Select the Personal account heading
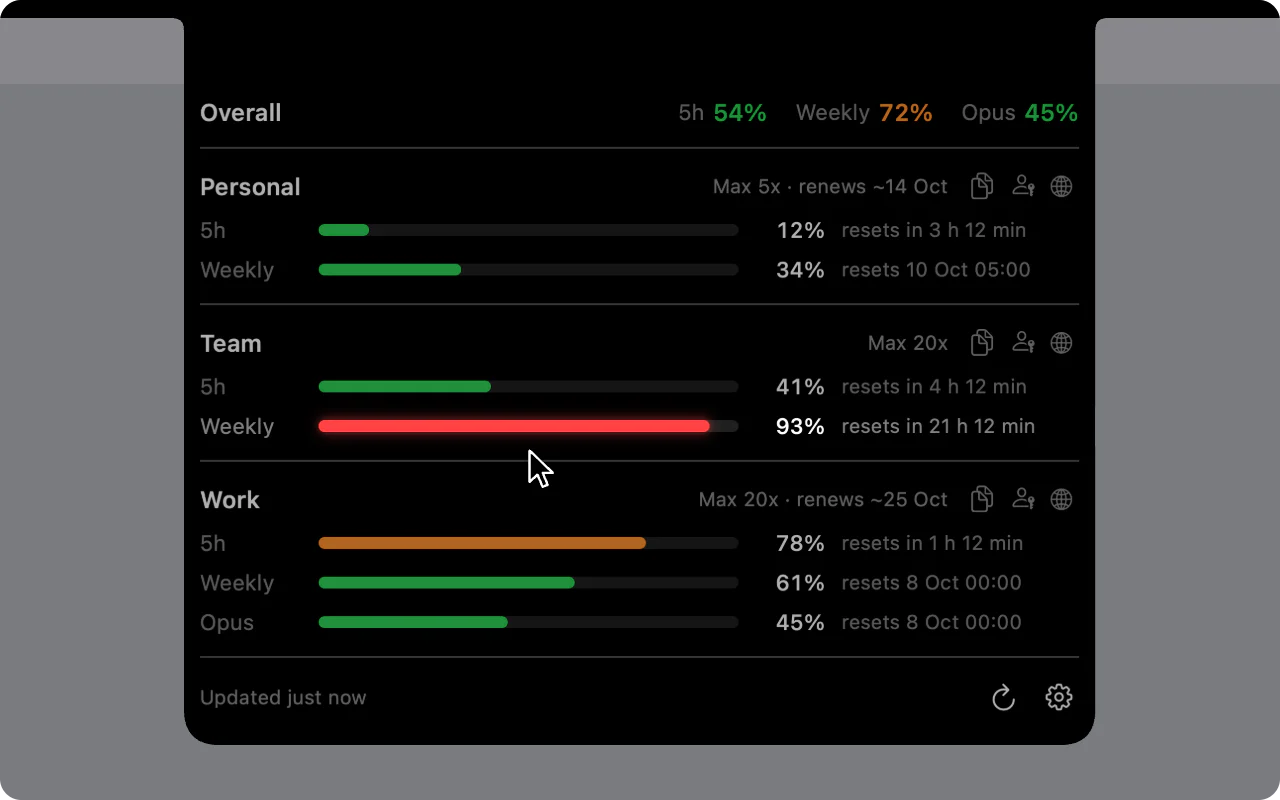 (250, 187)
